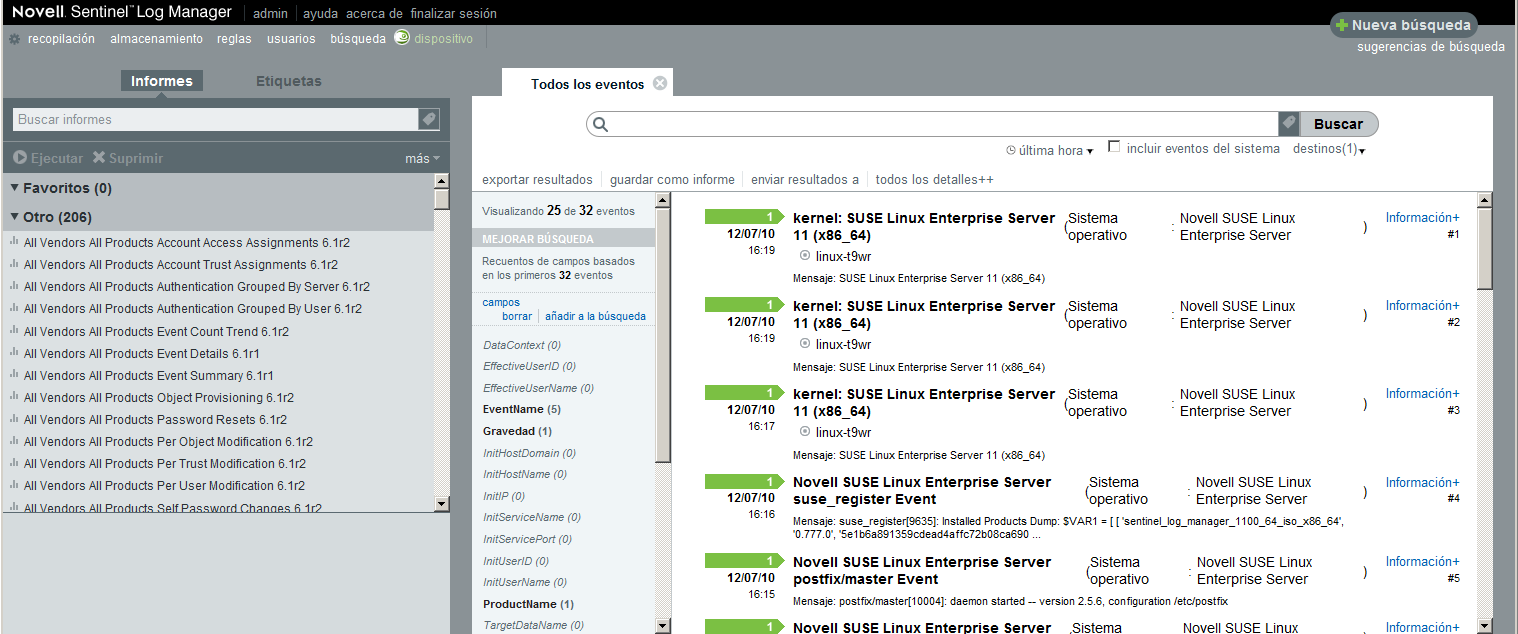The width and height of the screenshot is (1518, 634).
Task: Click guardar como informe link
Action: 672,180
